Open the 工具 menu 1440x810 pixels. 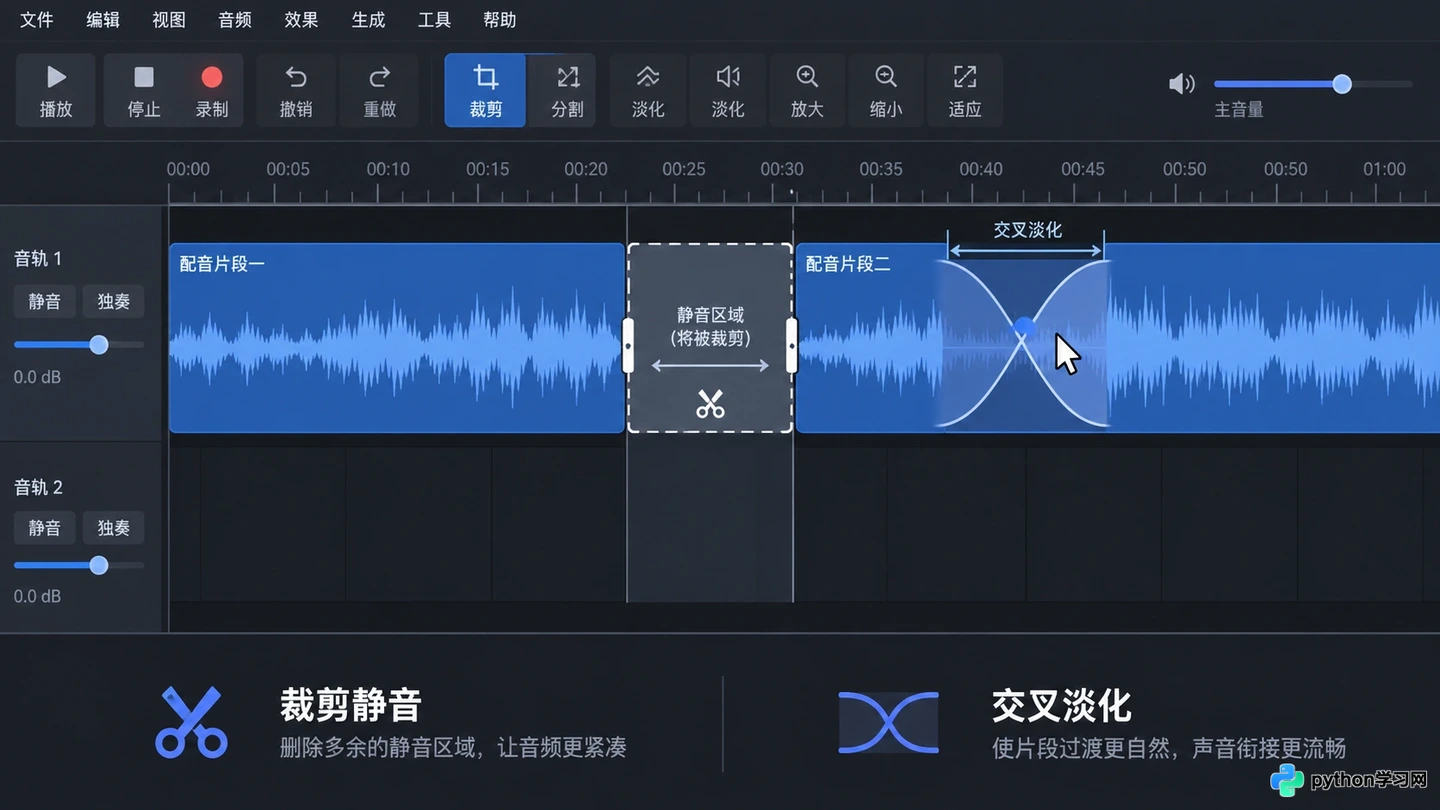point(434,20)
